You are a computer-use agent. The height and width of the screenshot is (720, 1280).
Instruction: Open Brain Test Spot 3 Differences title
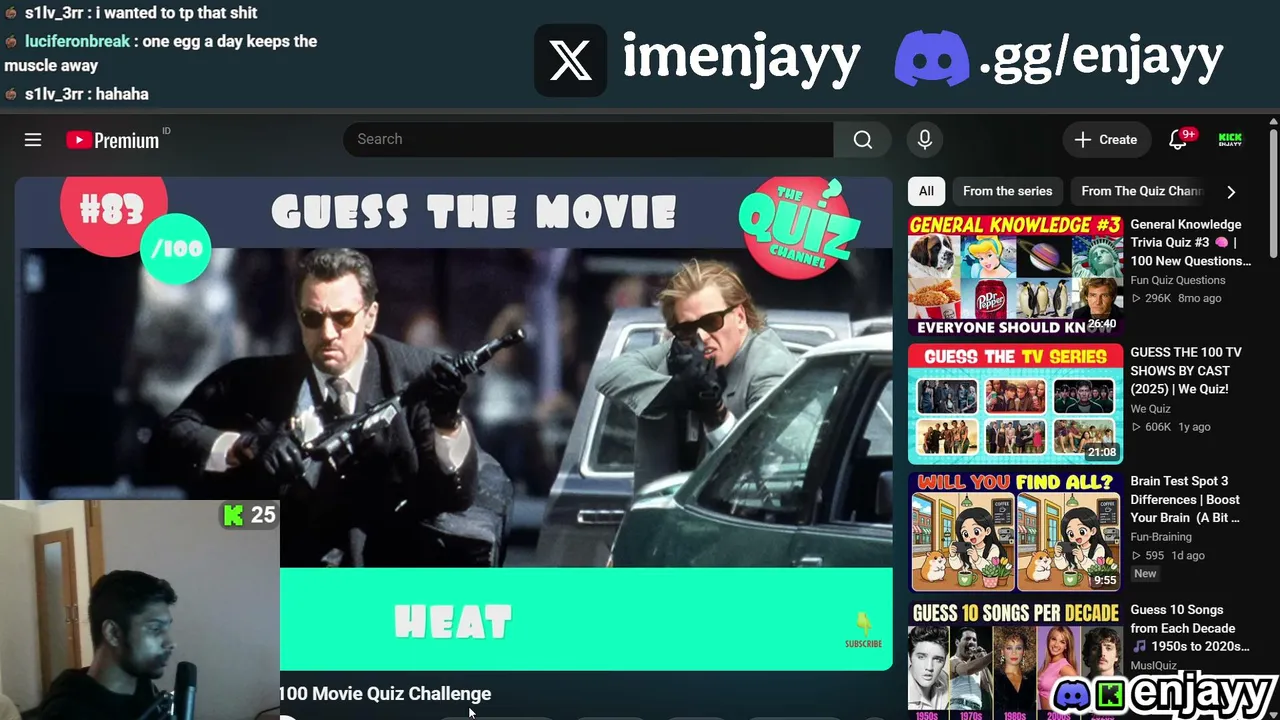(x=1185, y=499)
